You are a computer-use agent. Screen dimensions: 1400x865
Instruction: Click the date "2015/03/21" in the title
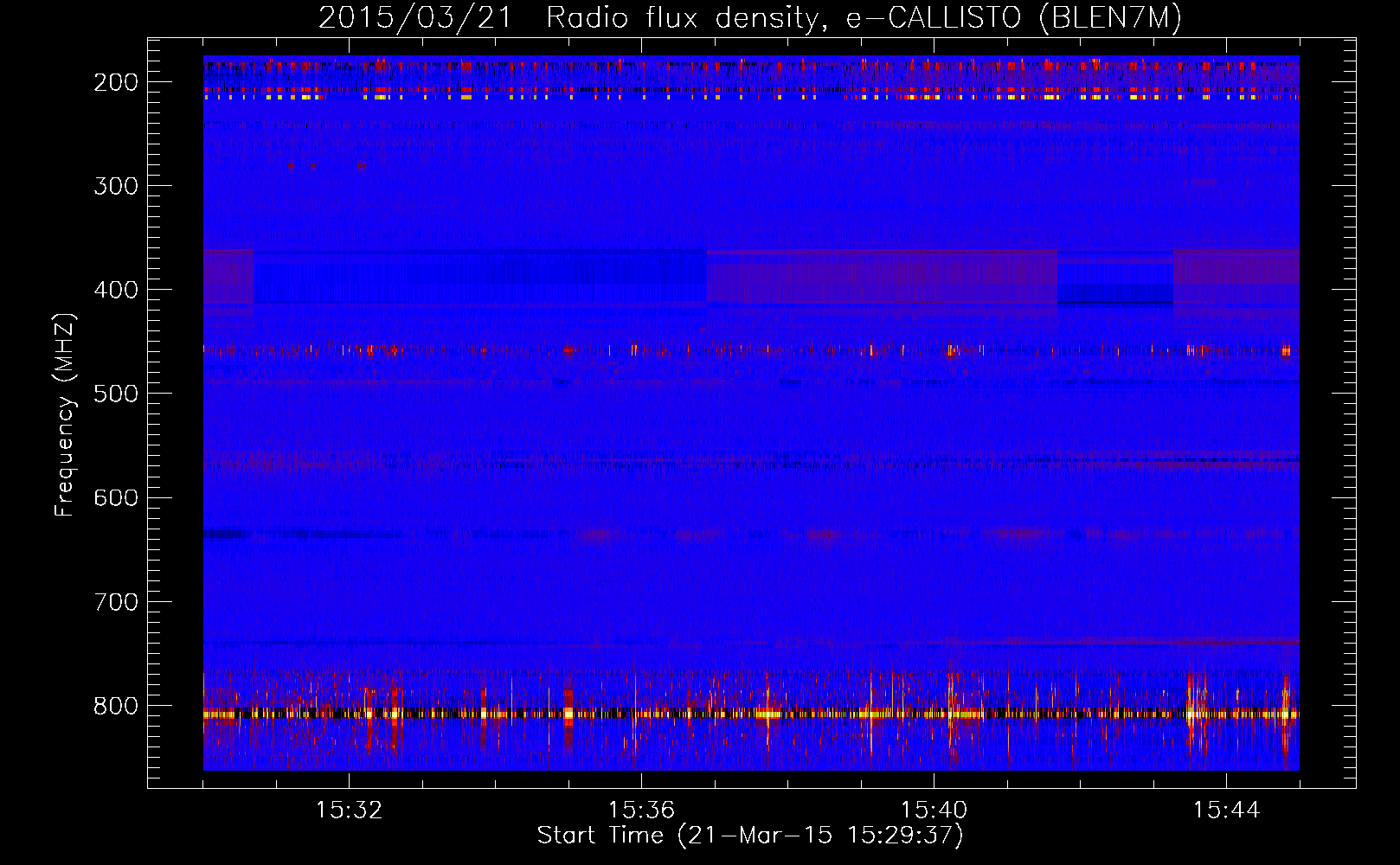point(415,18)
